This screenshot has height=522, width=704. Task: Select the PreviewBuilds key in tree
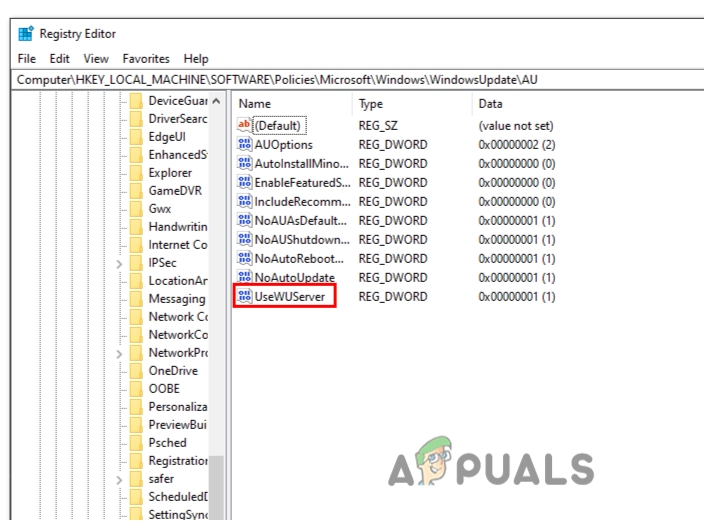pyautogui.click(x=178, y=425)
